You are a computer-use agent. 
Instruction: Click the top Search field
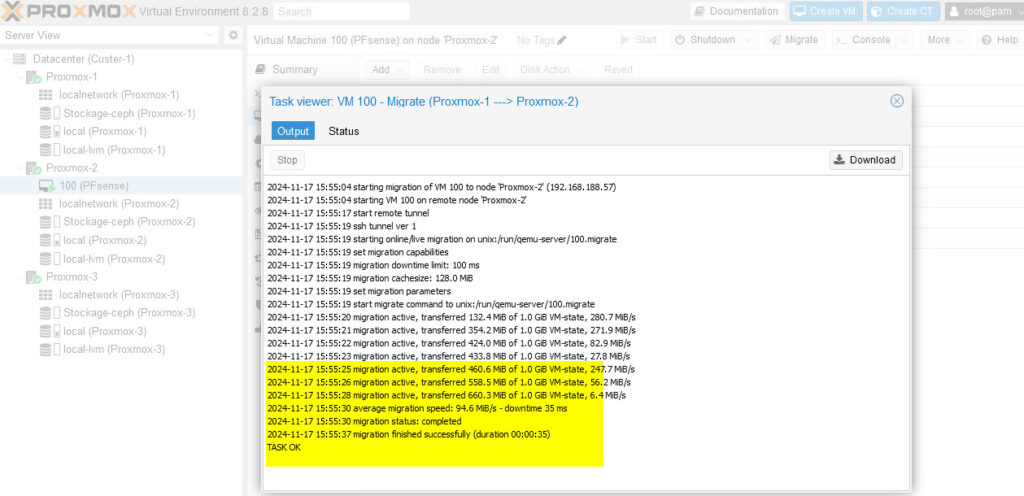[342, 11]
